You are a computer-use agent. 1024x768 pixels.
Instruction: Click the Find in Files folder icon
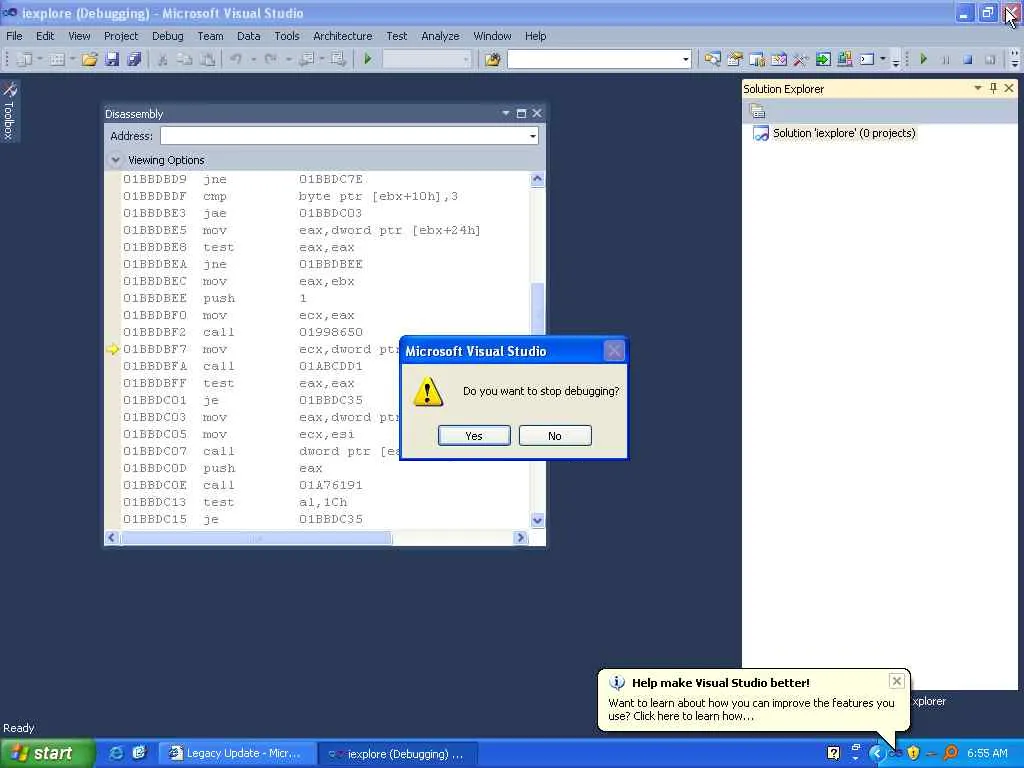[492, 59]
